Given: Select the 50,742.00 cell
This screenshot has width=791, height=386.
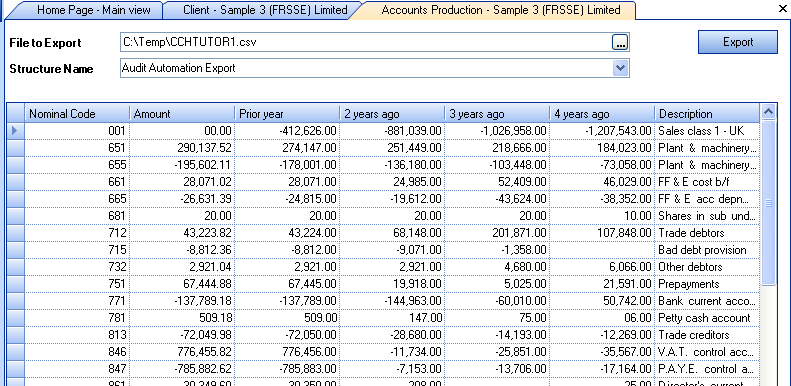Looking at the screenshot, I should [602, 301].
